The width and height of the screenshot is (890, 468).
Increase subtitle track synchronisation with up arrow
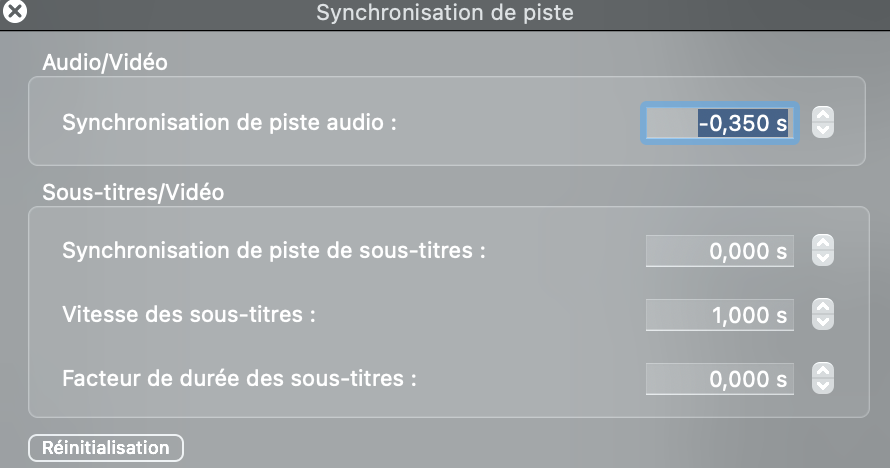[x=822, y=243]
